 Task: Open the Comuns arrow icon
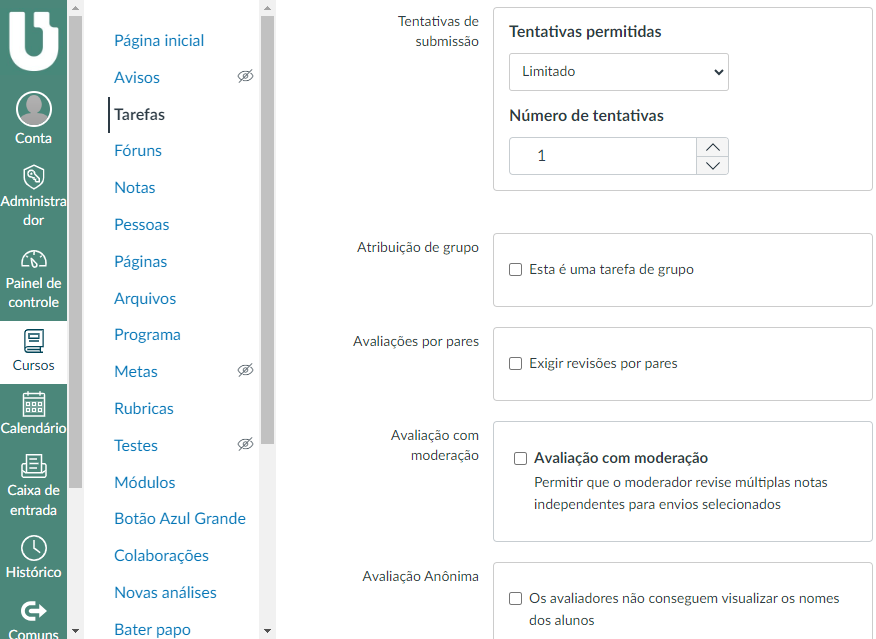34,609
